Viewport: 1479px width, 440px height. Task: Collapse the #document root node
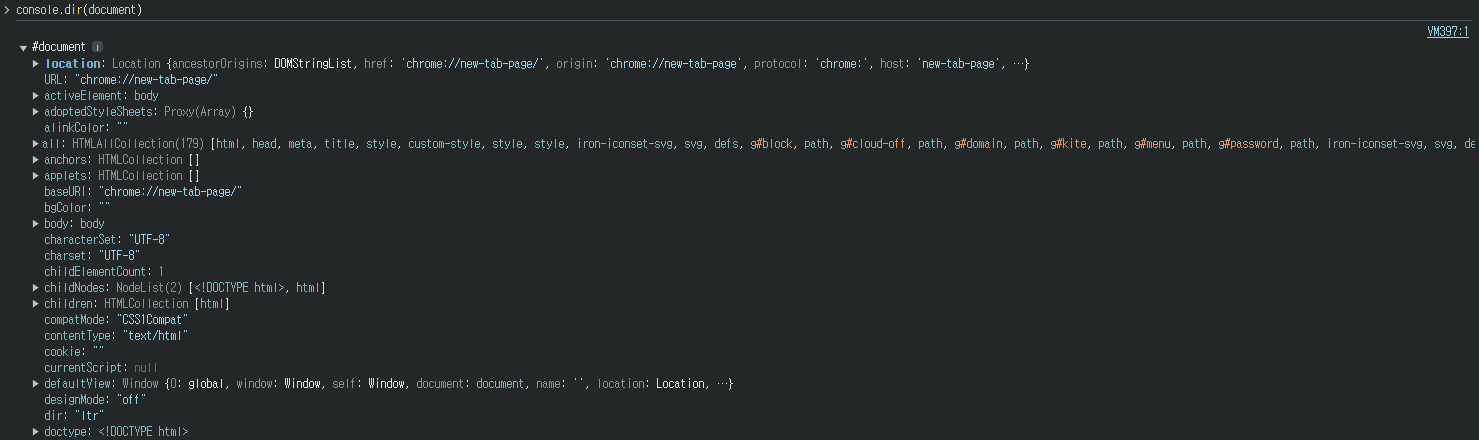[x=23, y=48]
